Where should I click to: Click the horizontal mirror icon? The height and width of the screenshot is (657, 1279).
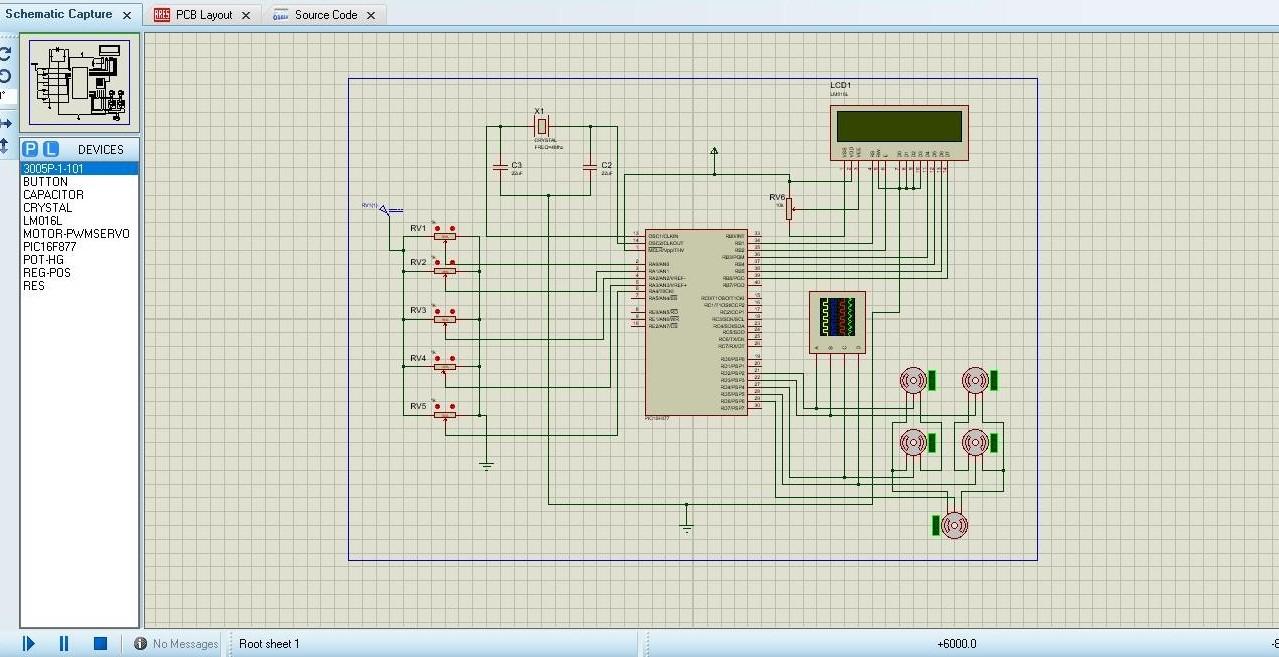[6, 122]
